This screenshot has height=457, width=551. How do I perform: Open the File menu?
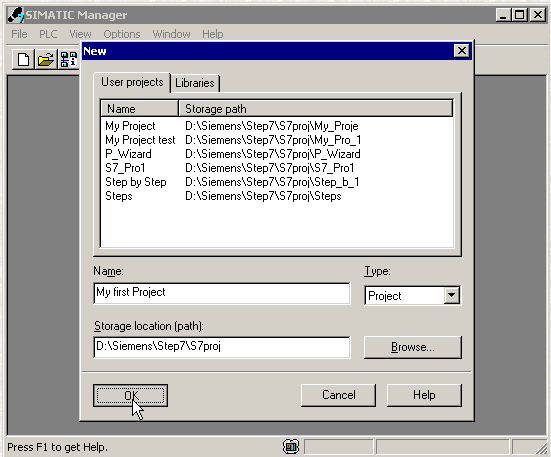(19, 34)
